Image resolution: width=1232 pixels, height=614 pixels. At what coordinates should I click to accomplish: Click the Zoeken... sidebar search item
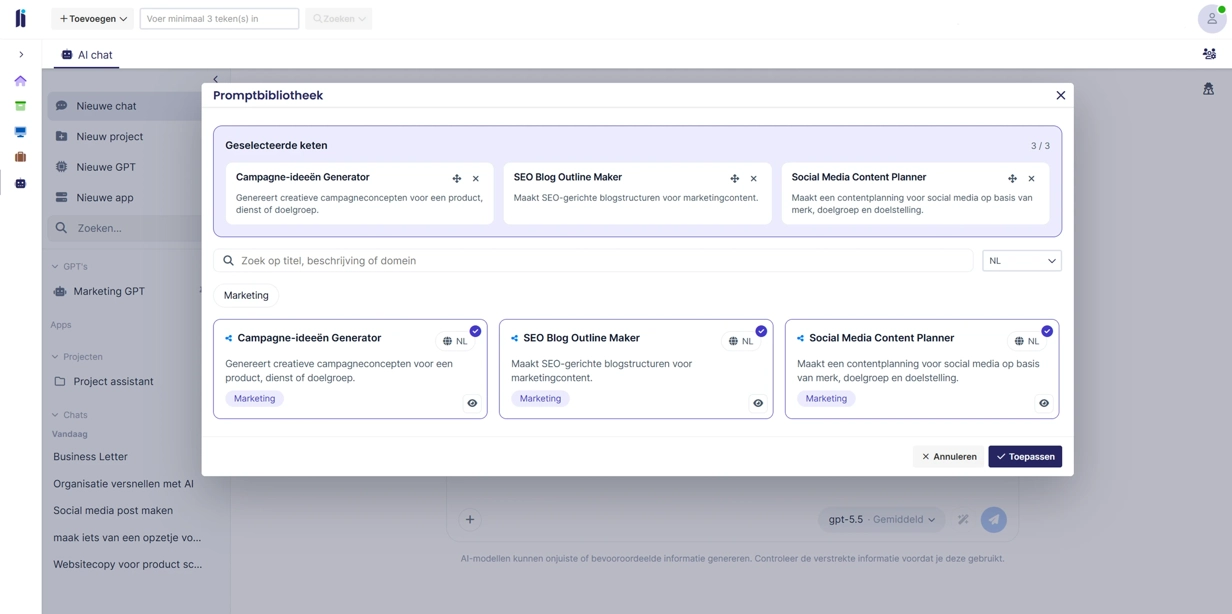(126, 228)
